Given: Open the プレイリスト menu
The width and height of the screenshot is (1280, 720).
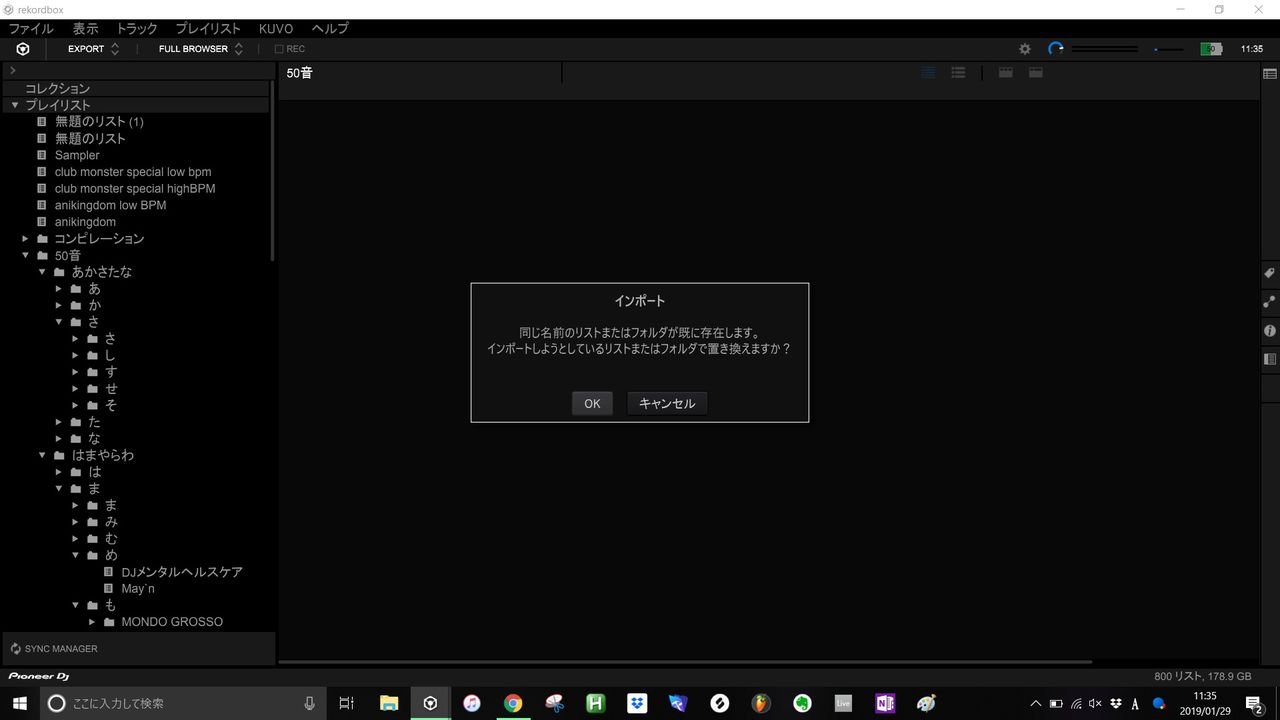Looking at the screenshot, I should tap(208, 29).
